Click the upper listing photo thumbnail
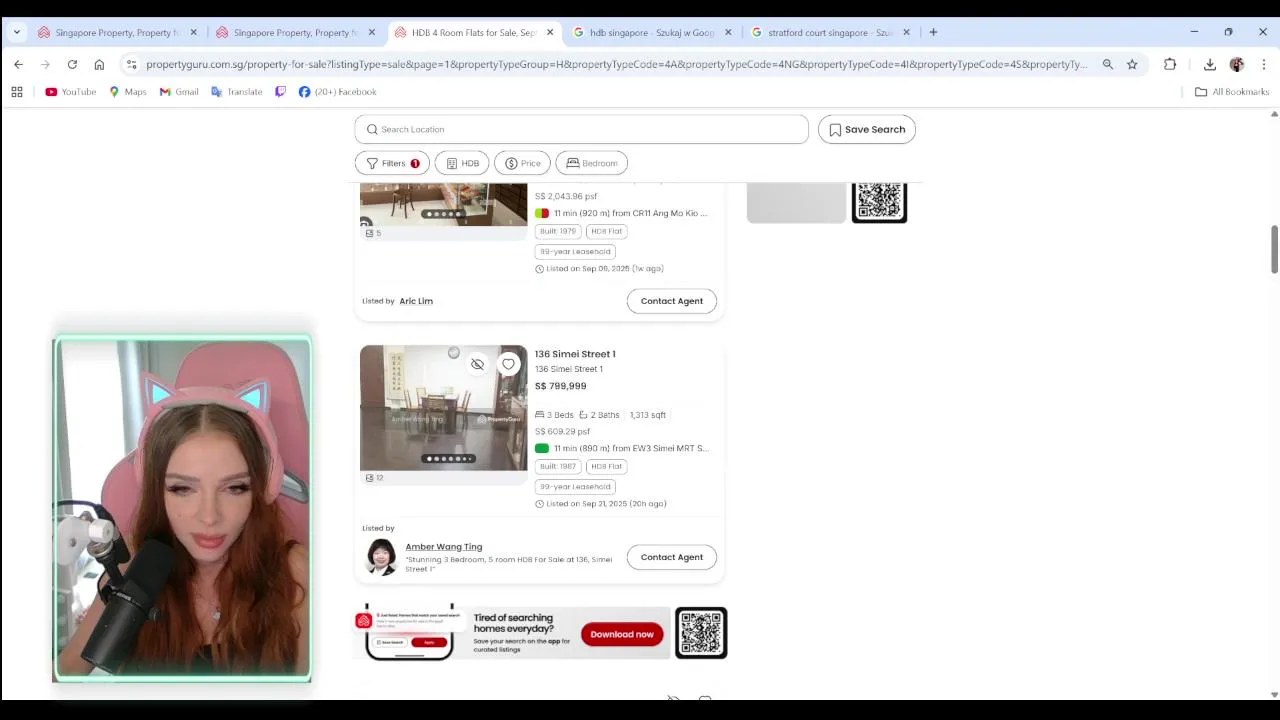 pyautogui.click(x=443, y=204)
